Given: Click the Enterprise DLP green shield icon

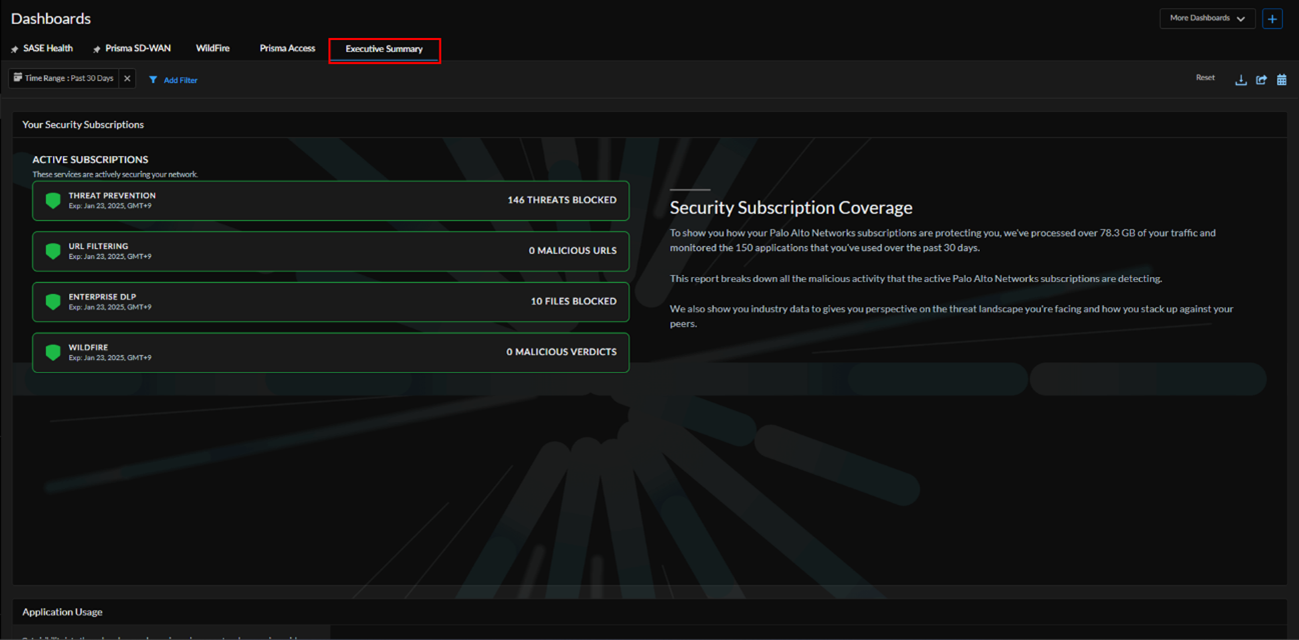Looking at the screenshot, I should pyautogui.click(x=53, y=301).
